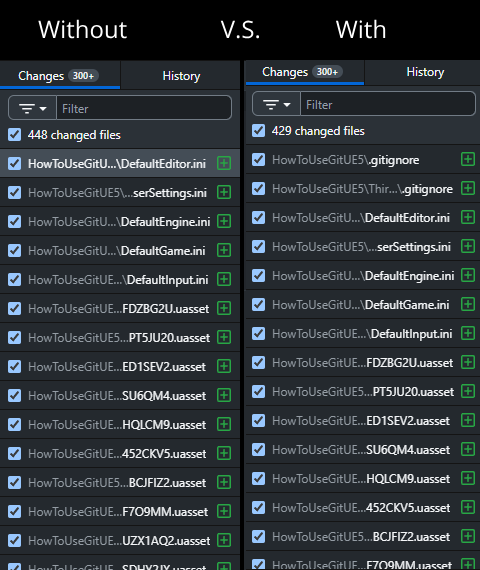
Task: Click added icon for FDZBG2U.uasset in Without panel
Action: click(x=224, y=308)
